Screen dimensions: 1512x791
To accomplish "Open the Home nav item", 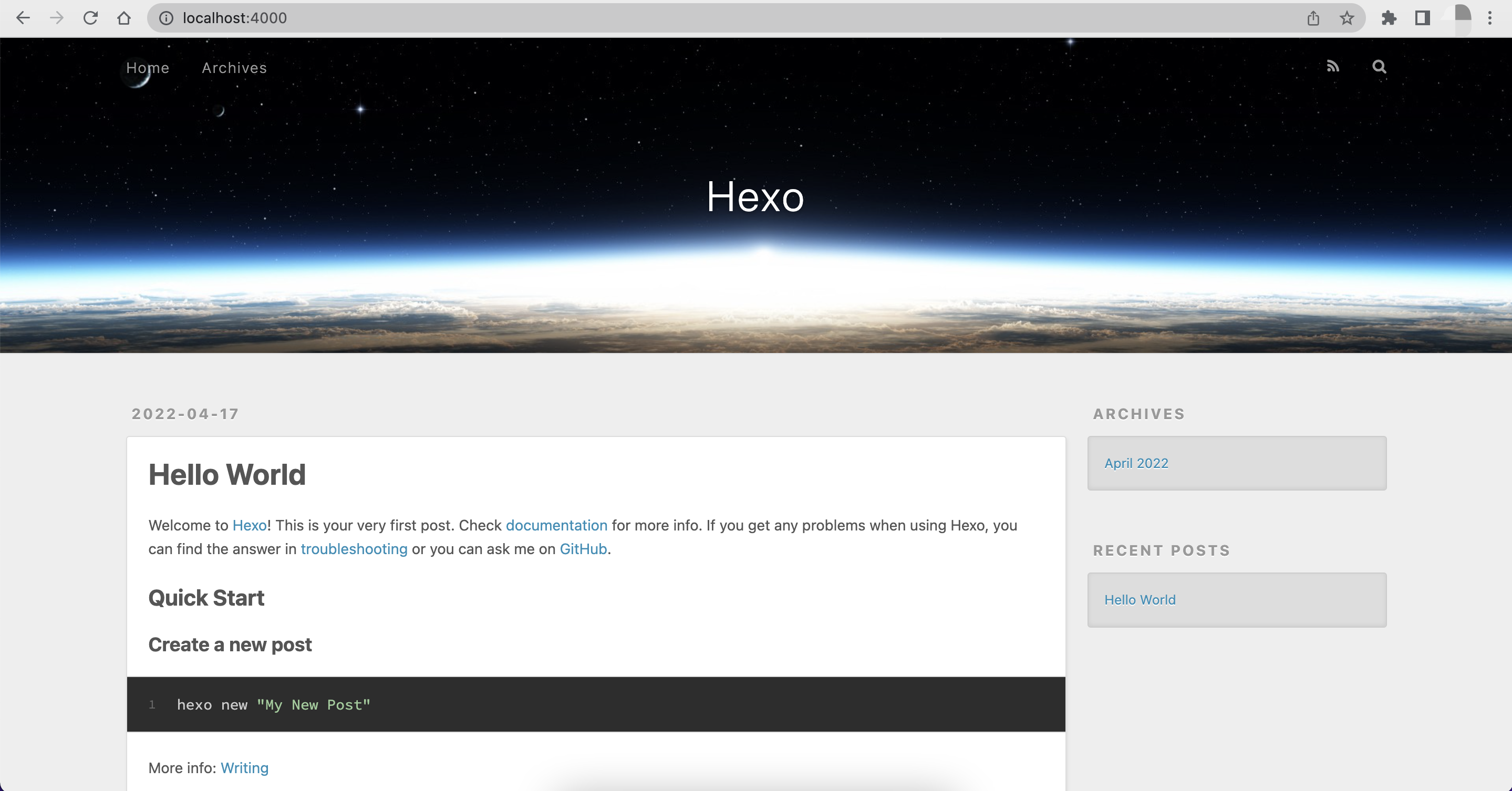I will tap(147, 68).
